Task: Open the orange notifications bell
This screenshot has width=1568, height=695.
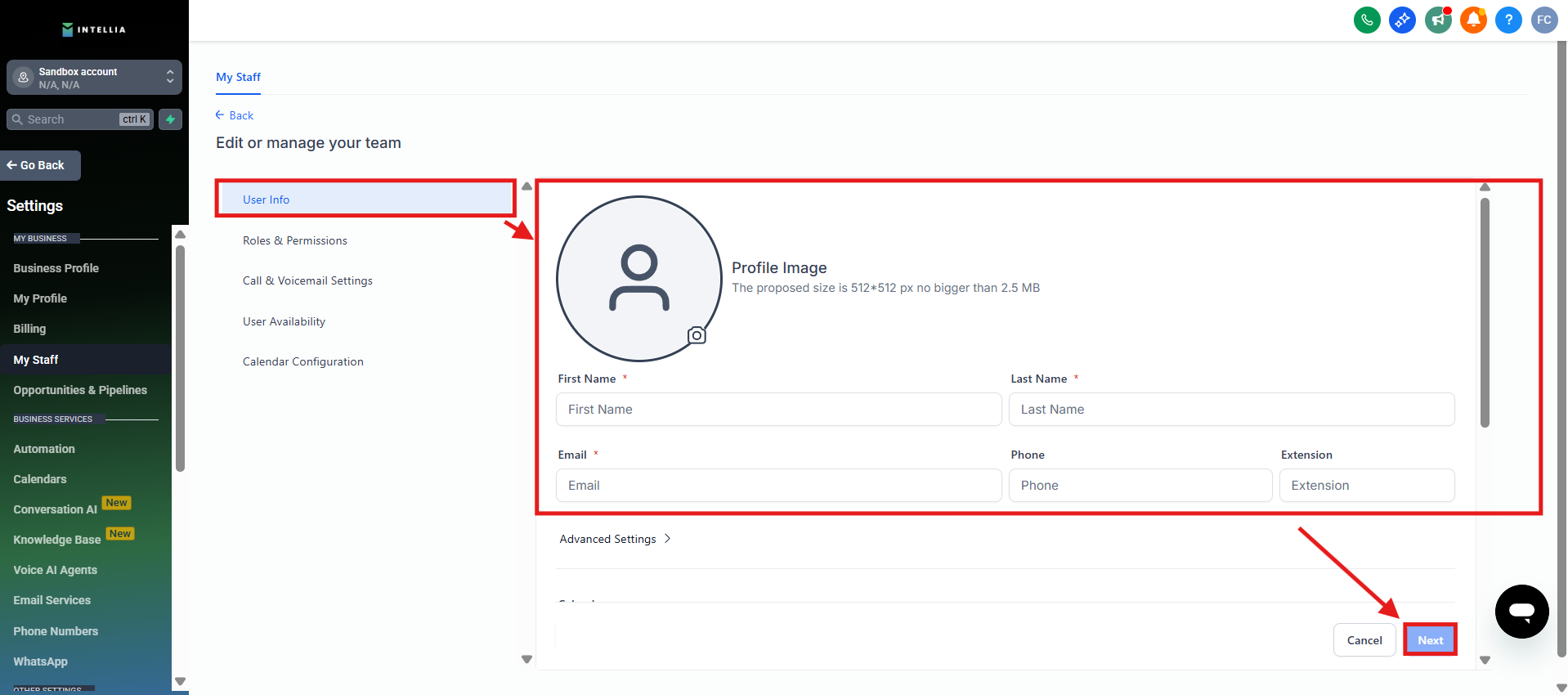Action: (x=1473, y=20)
